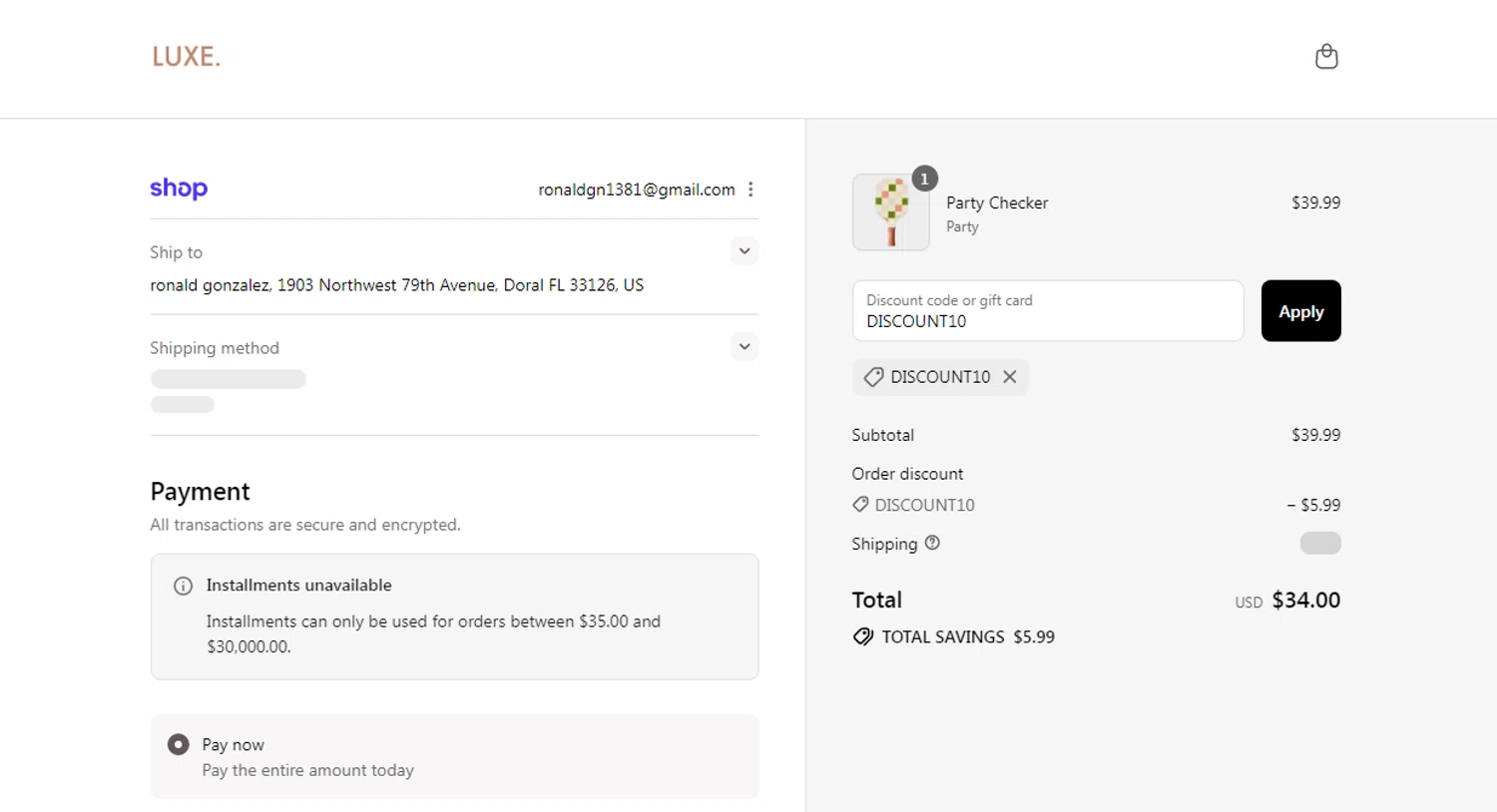
Task: Click the Party Checker product name
Action: tap(997, 203)
